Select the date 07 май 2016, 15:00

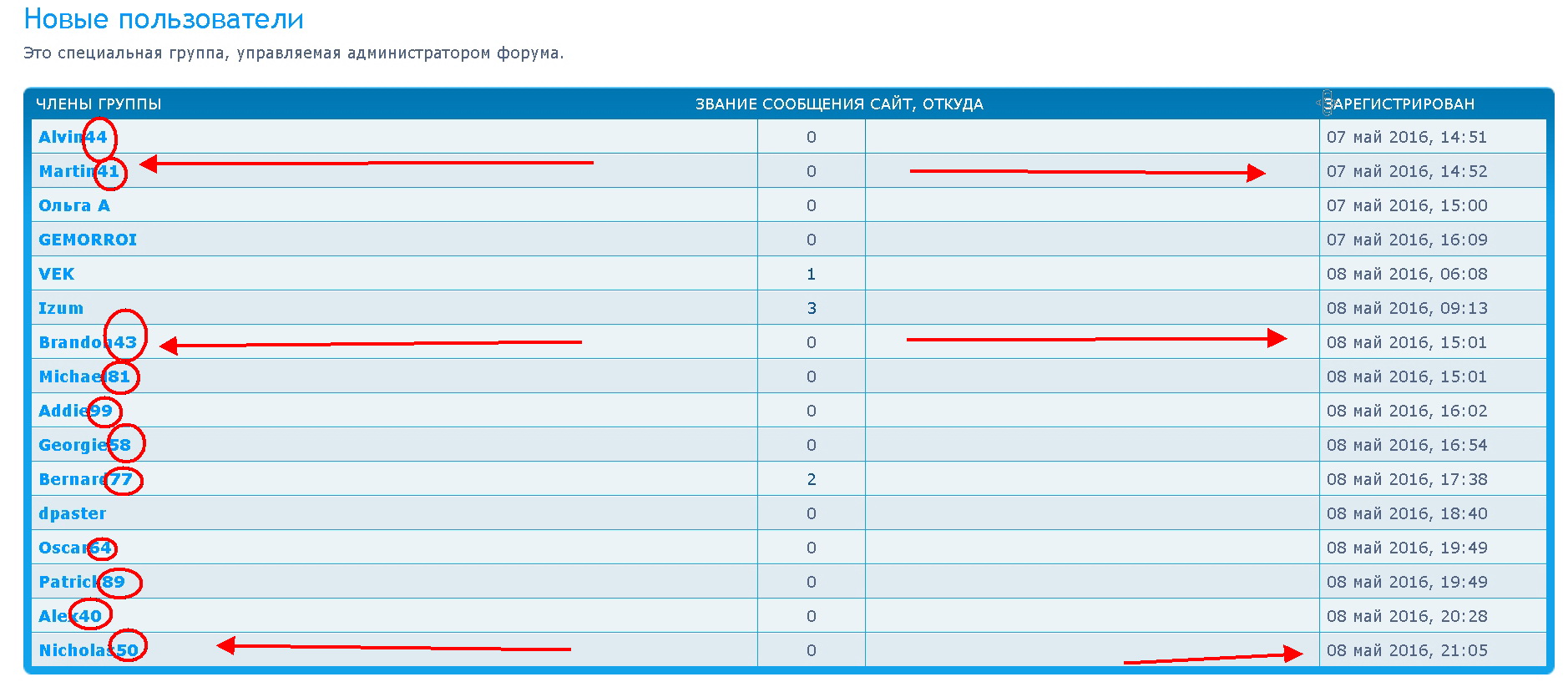coord(1407,205)
